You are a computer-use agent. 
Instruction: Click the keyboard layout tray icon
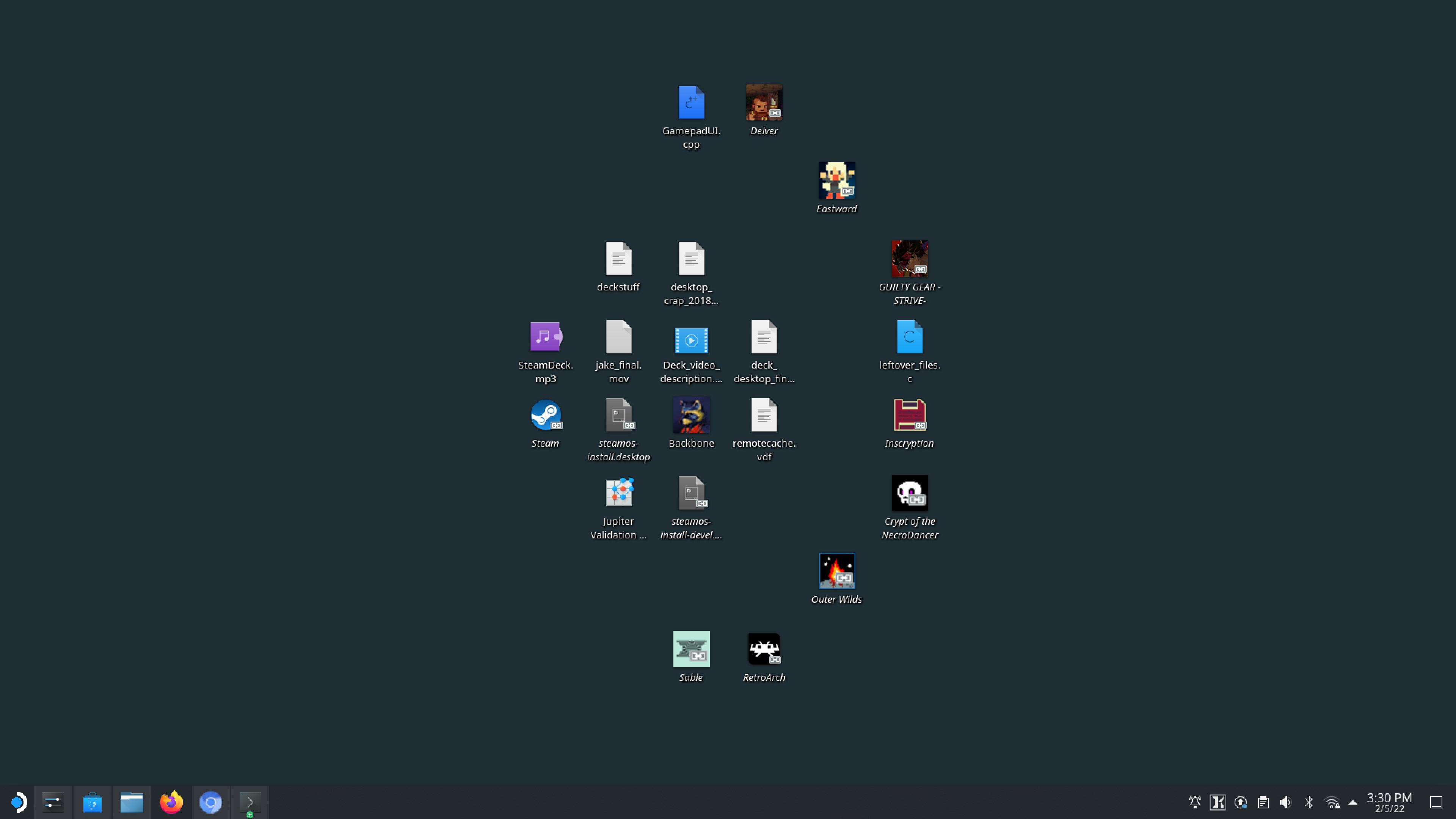click(x=1218, y=802)
